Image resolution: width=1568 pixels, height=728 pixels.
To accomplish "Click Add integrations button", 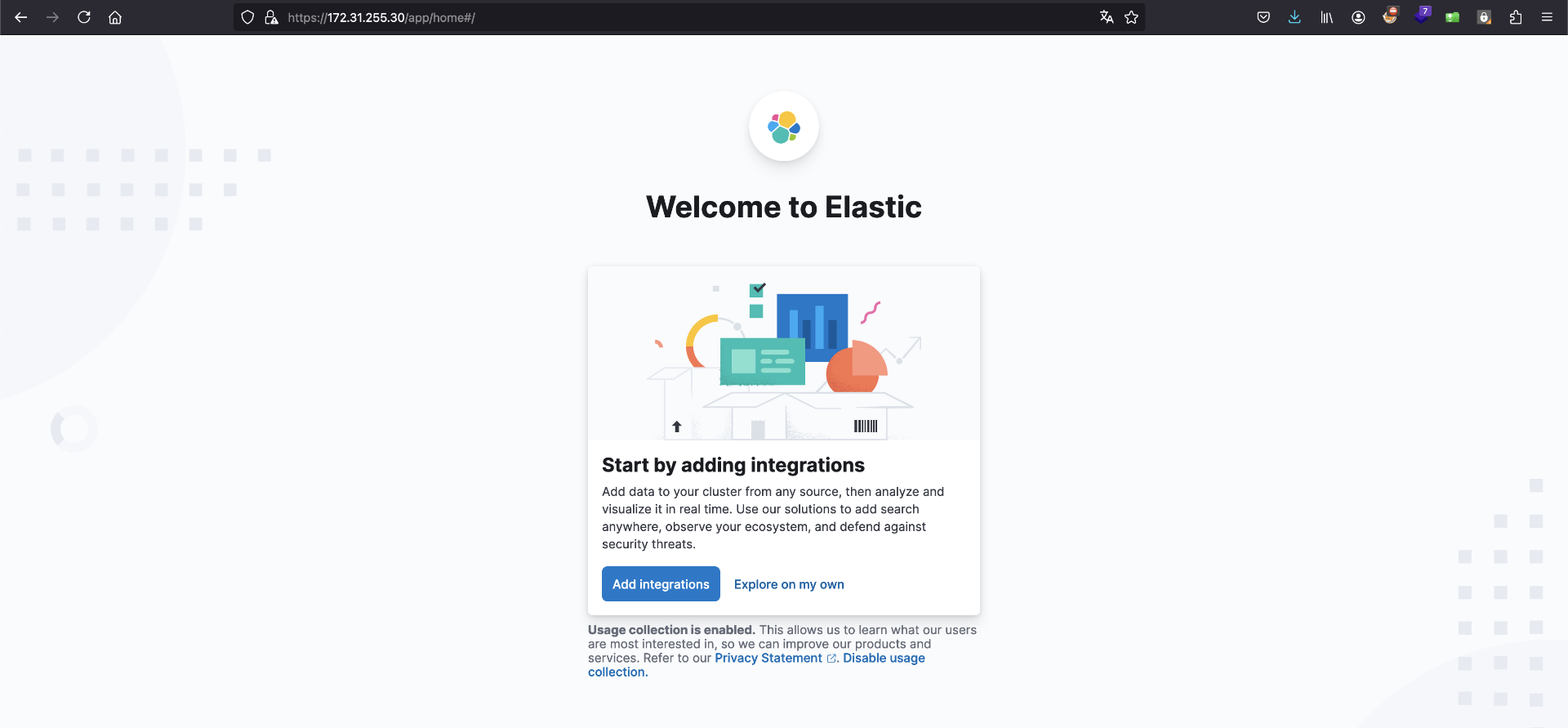I will [661, 584].
